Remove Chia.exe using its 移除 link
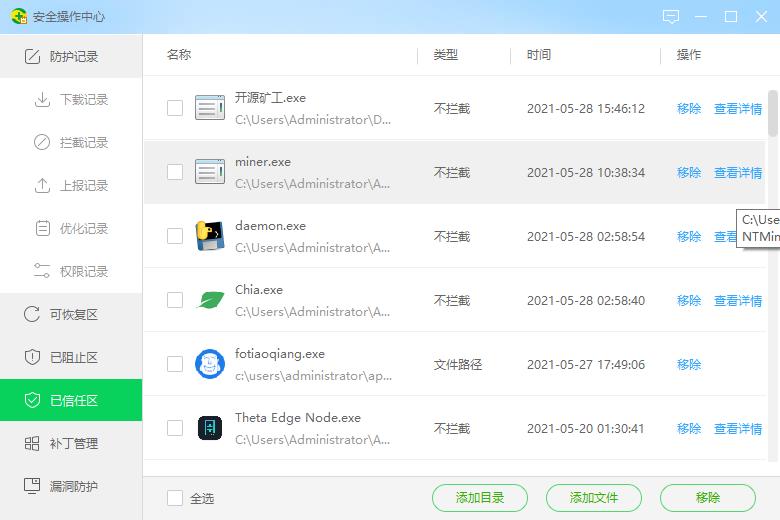 coord(689,301)
